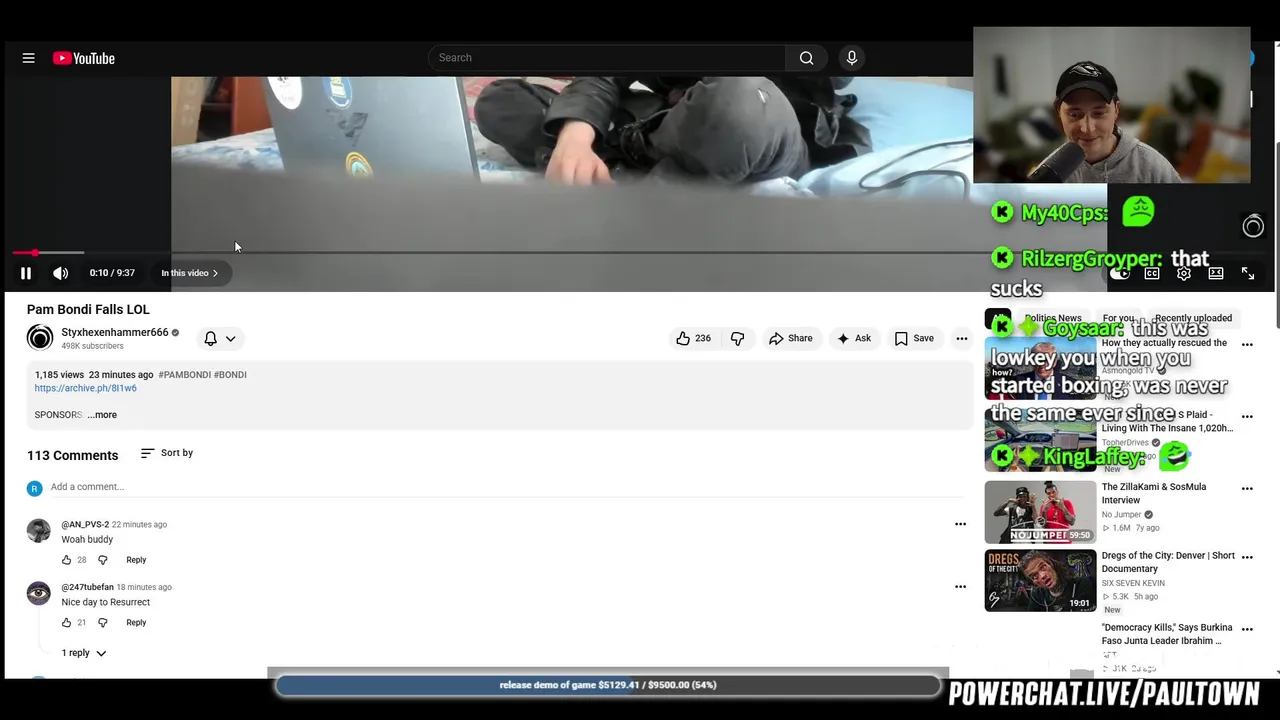
Task: Open options for @247tubefan comment
Action: coord(960,587)
